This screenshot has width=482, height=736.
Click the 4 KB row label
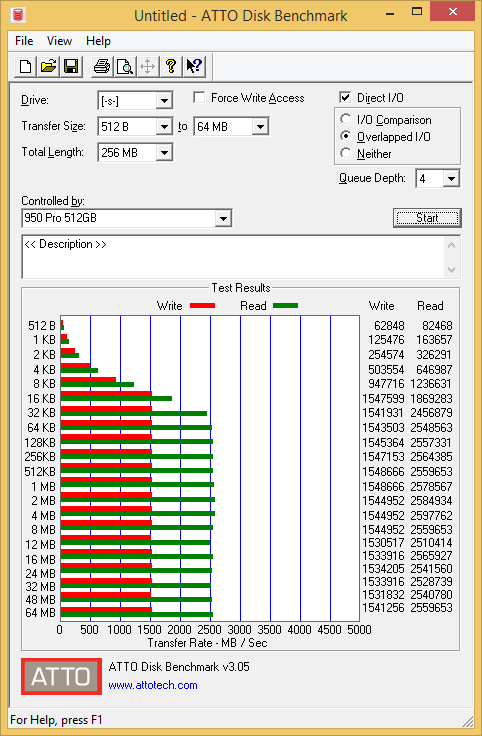pyautogui.click(x=45, y=370)
